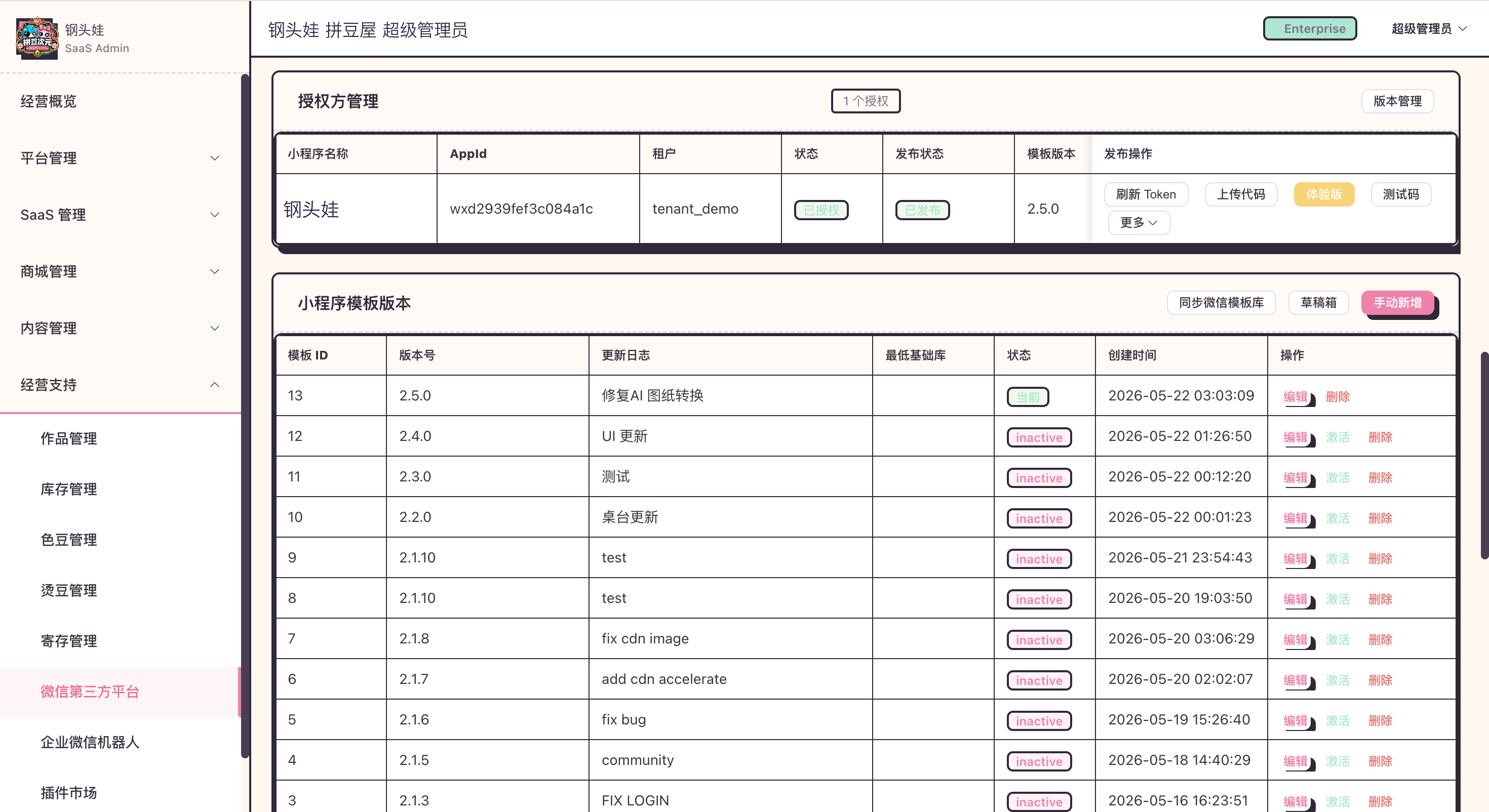Edit the fix cdn image template
This screenshot has width=1489, height=812.
click(x=1296, y=639)
